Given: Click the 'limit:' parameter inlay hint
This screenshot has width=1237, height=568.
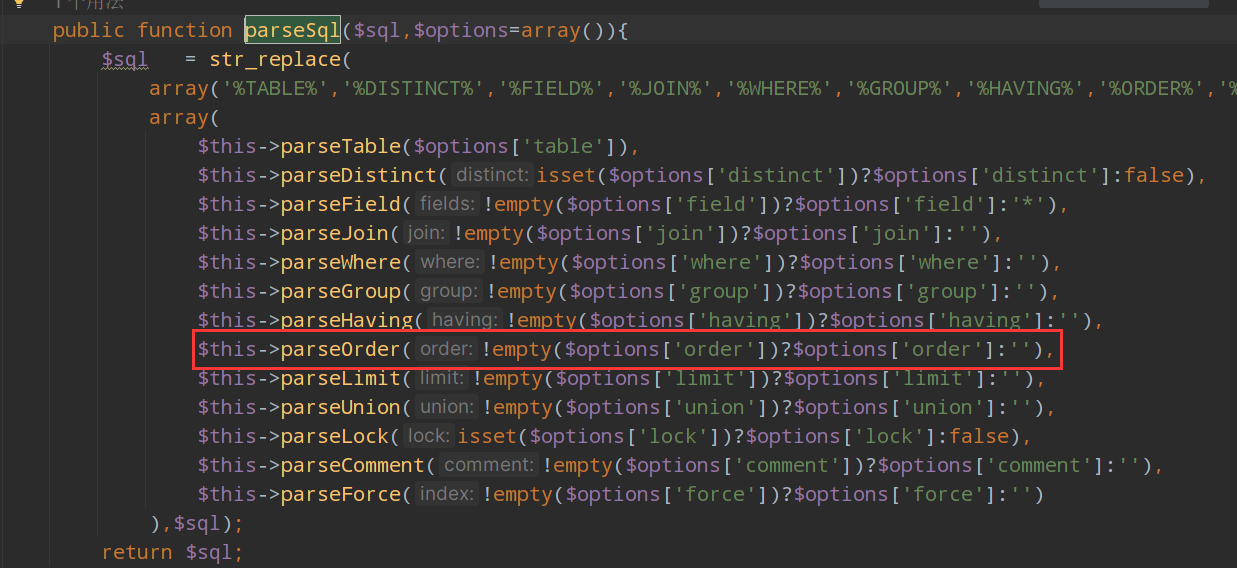Looking at the screenshot, I should tap(442, 378).
